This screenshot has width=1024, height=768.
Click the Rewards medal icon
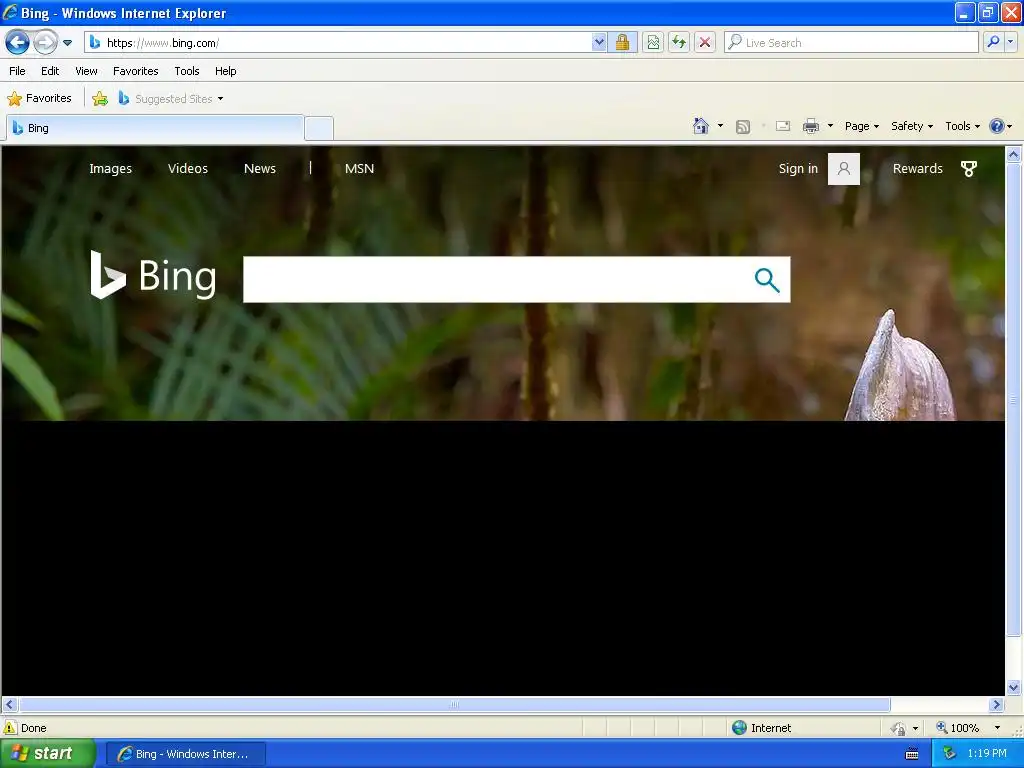[x=969, y=169]
